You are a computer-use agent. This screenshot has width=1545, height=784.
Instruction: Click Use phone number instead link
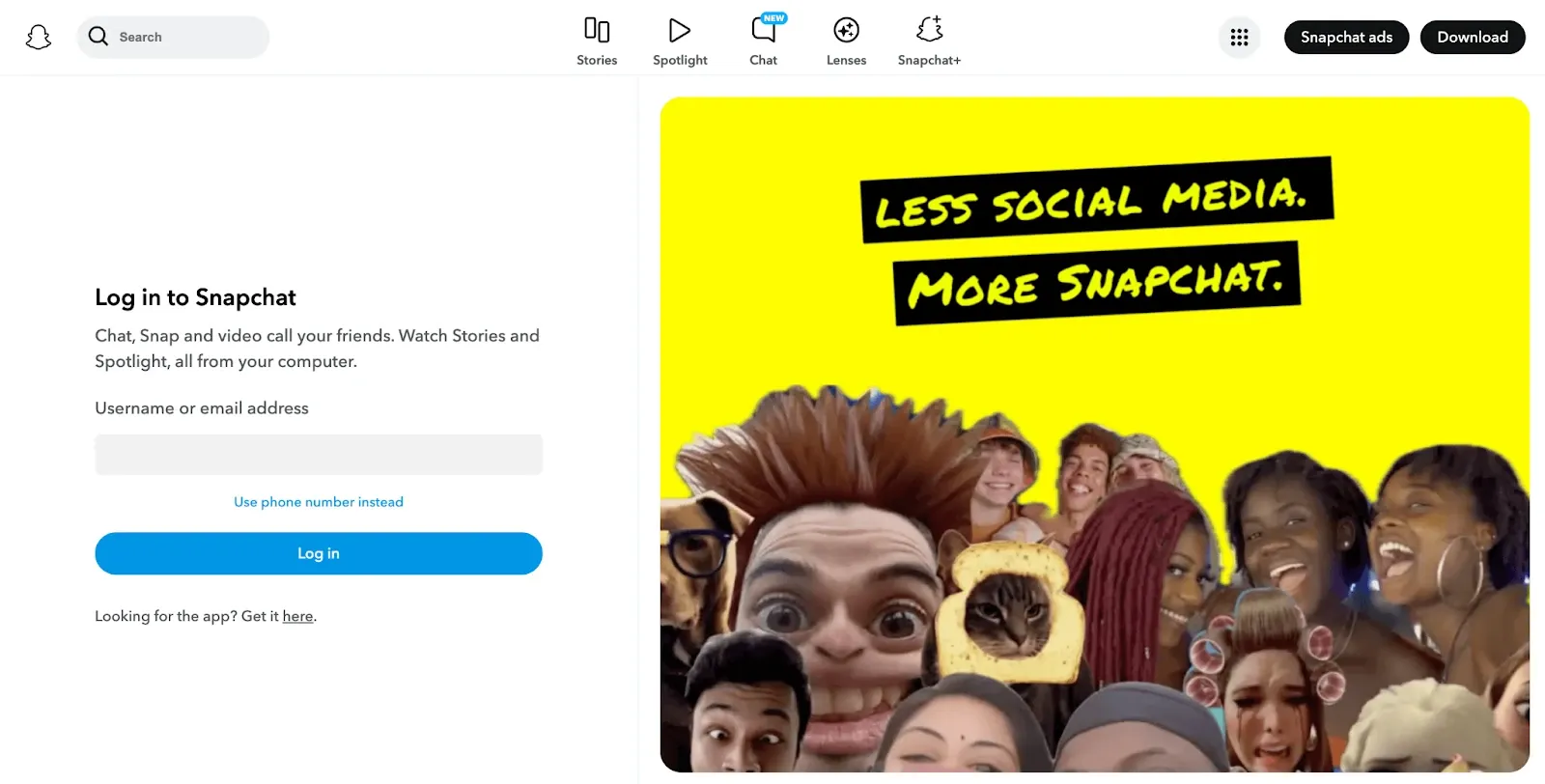[x=319, y=502]
